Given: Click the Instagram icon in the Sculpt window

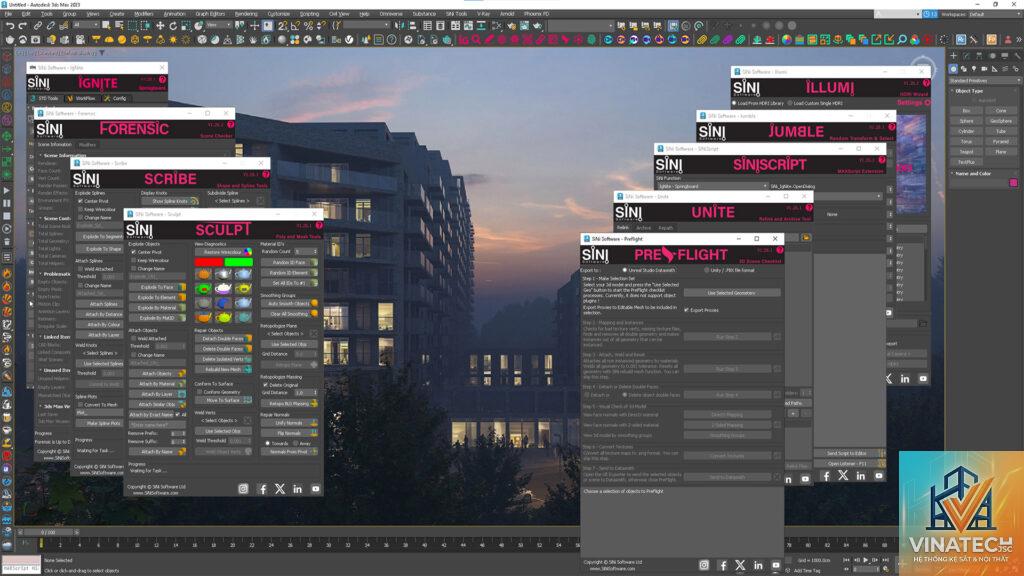Looking at the screenshot, I should [x=243, y=488].
